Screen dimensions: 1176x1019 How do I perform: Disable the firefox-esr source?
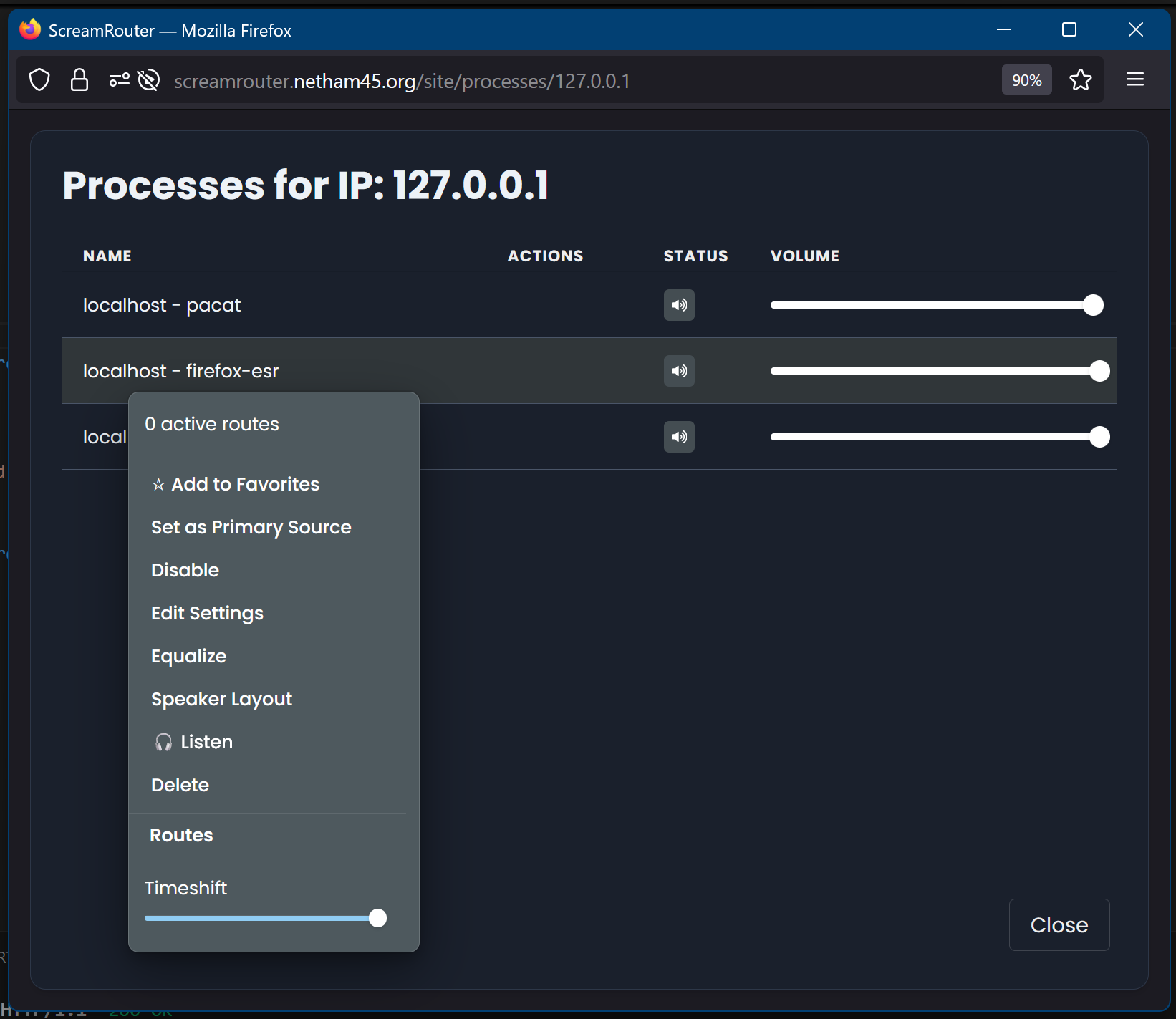tap(185, 570)
